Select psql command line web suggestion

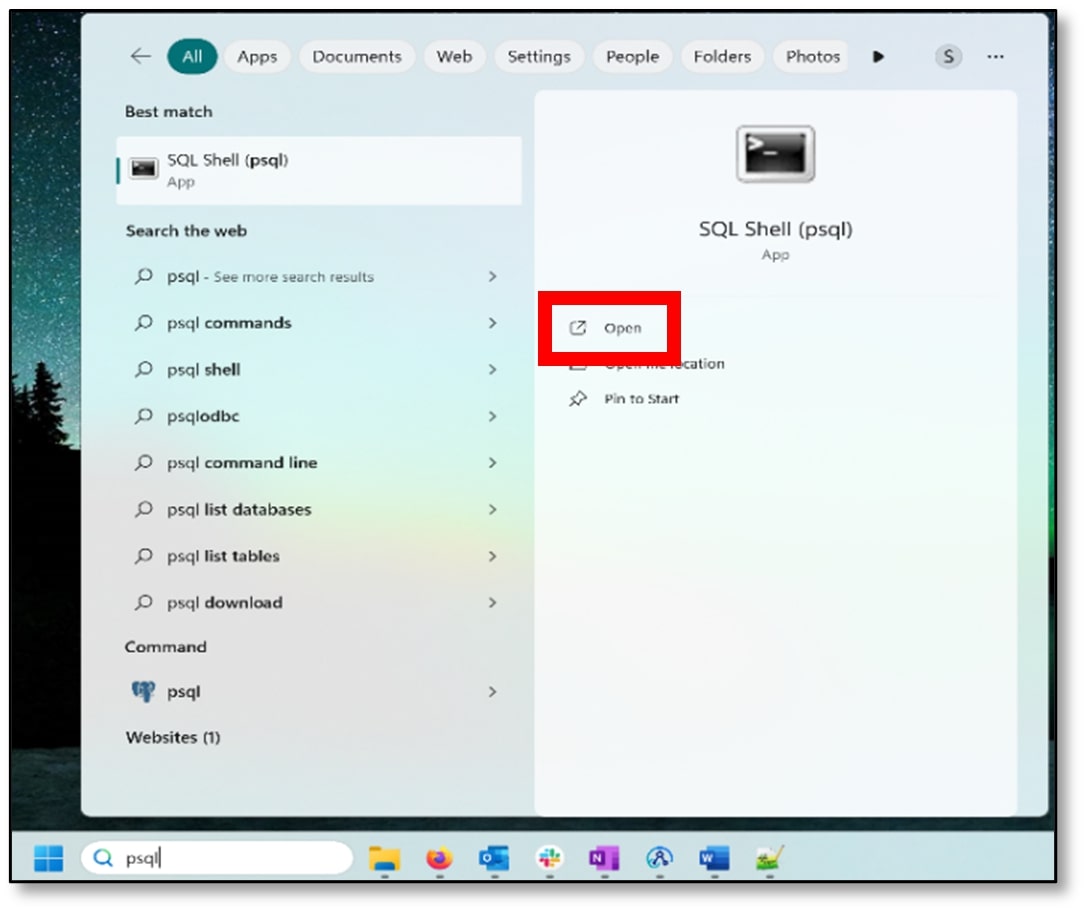coord(242,462)
